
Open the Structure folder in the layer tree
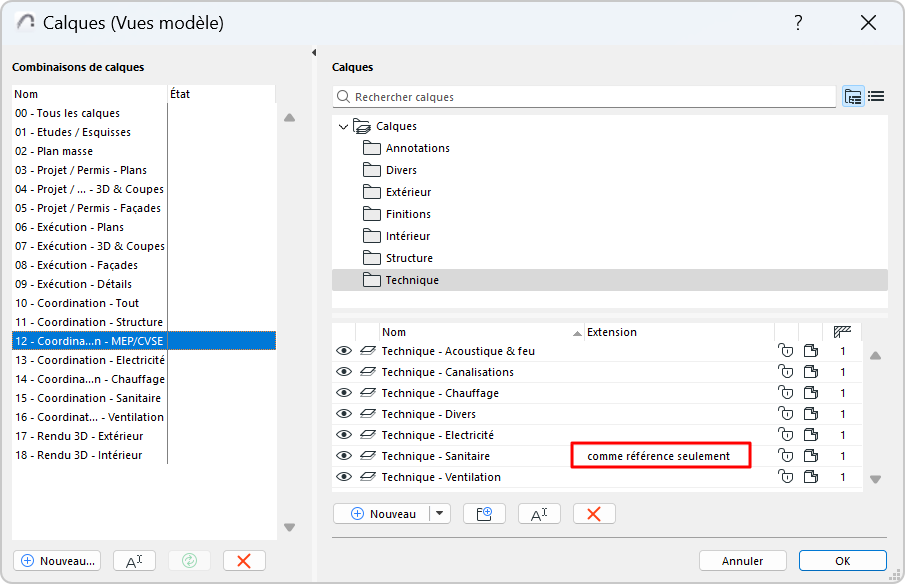point(410,258)
